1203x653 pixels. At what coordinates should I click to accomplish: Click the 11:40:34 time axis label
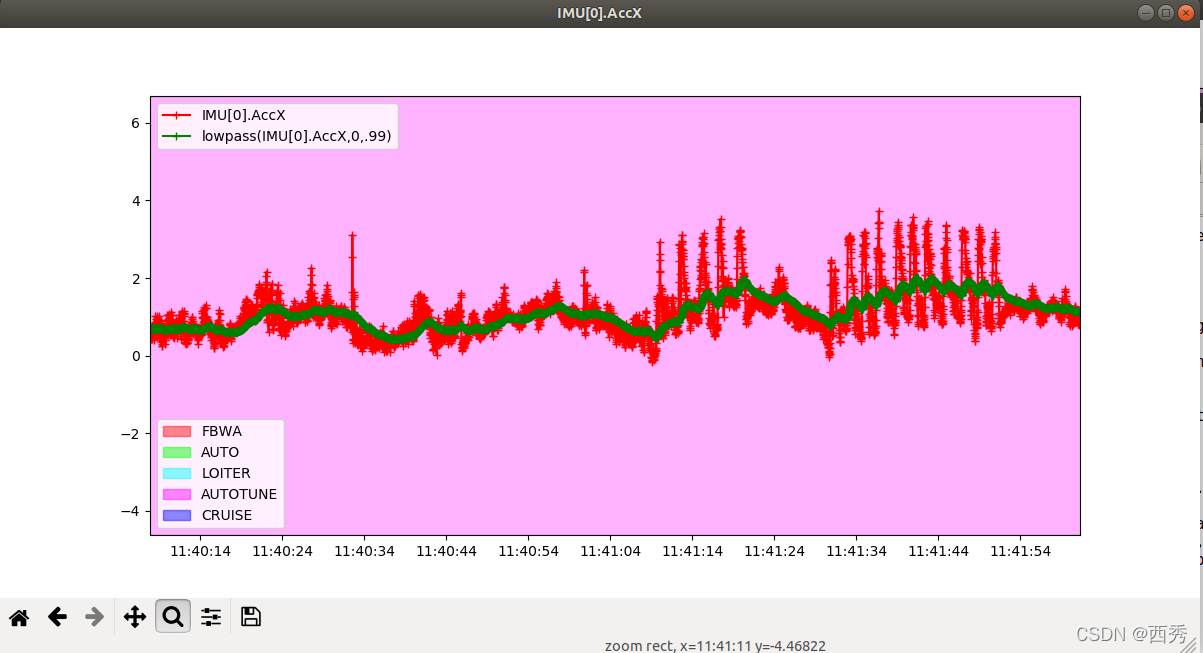pyautogui.click(x=364, y=551)
